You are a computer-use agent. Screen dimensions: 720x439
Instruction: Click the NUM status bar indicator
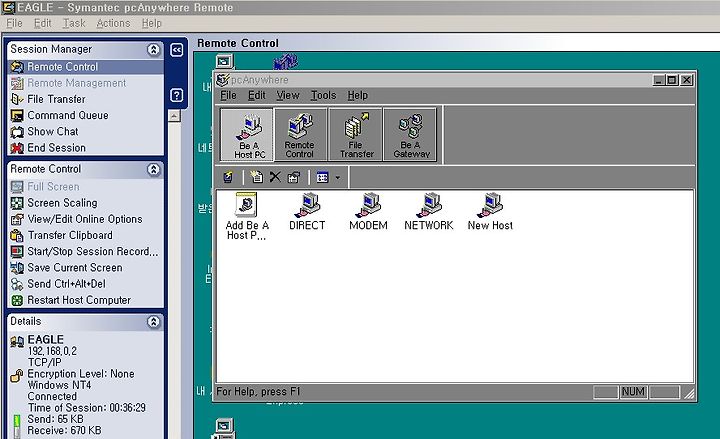(633, 392)
